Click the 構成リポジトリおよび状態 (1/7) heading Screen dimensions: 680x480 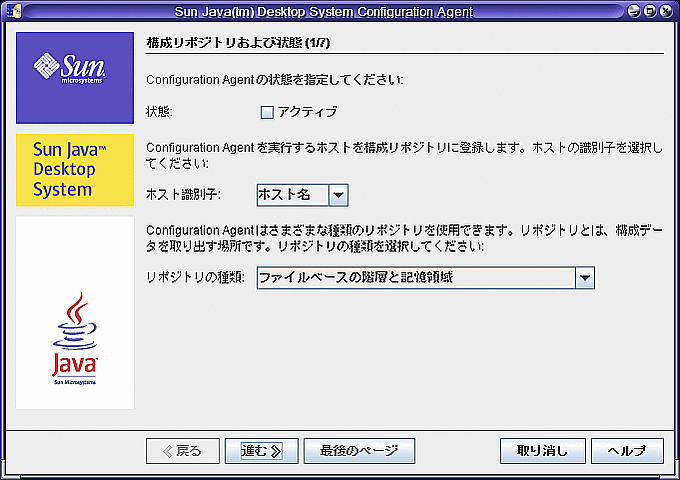pyautogui.click(x=238, y=43)
